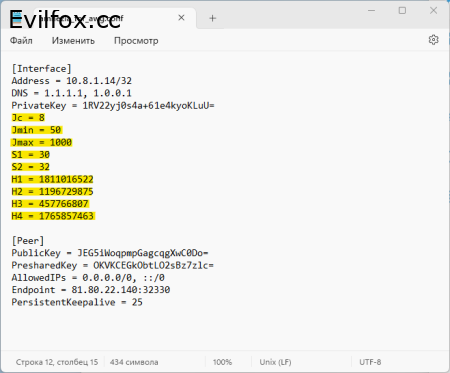Click the UTF-8 encoding indicator
This screenshot has height=373, width=450.
click(370, 362)
